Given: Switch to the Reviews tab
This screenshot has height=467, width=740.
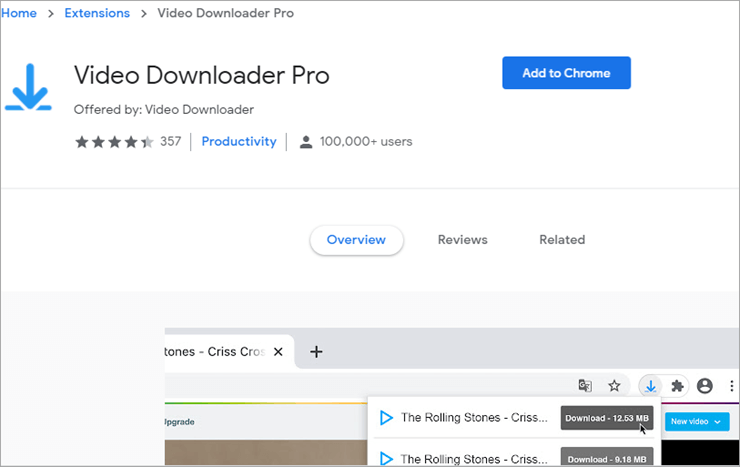Looking at the screenshot, I should pyautogui.click(x=462, y=240).
